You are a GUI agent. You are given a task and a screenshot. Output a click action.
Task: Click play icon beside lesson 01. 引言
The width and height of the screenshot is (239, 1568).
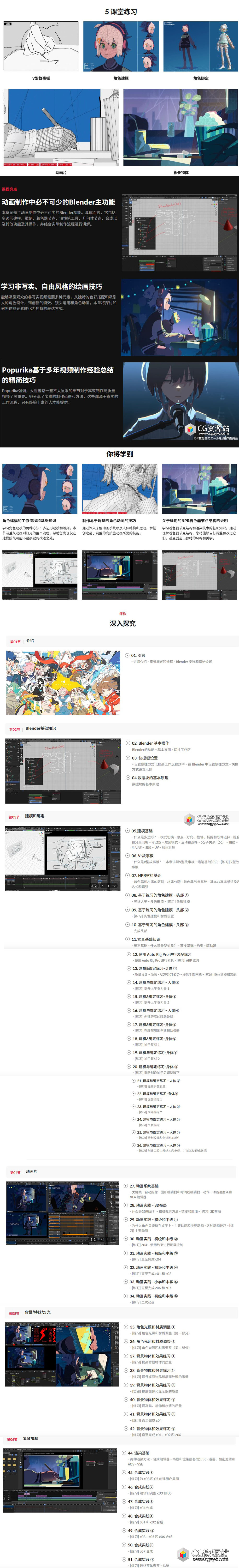click(x=127, y=656)
